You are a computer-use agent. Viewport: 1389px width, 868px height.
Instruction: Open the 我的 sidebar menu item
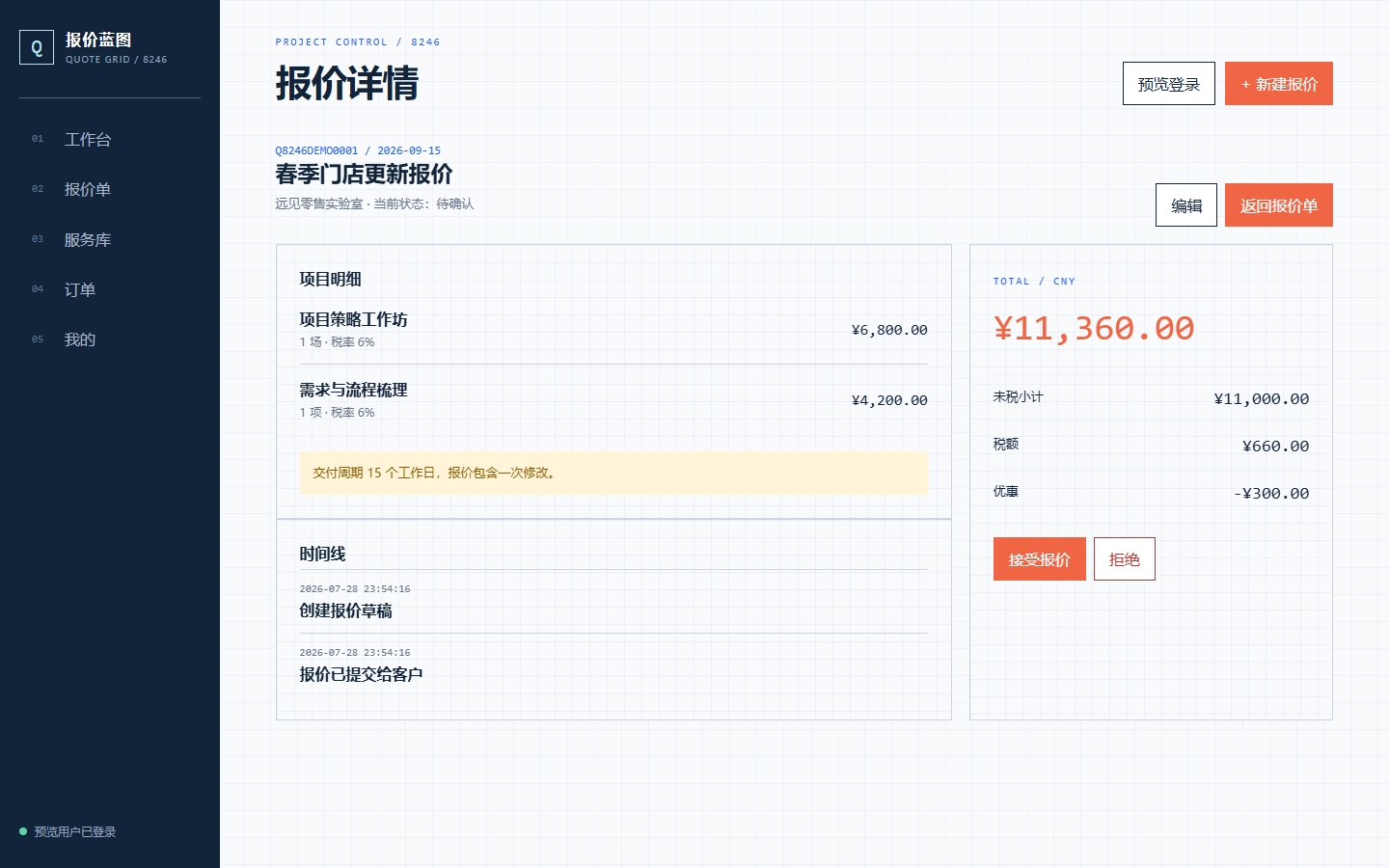110,339
